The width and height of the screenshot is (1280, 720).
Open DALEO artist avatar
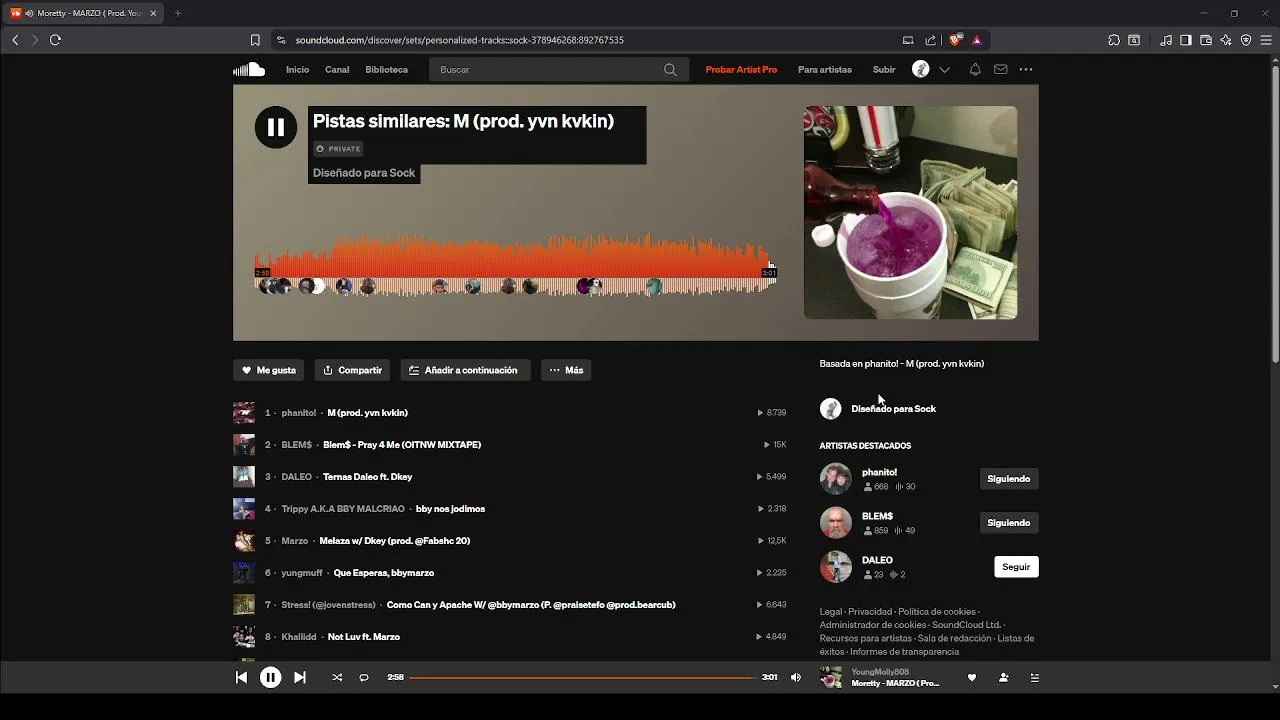click(836, 567)
